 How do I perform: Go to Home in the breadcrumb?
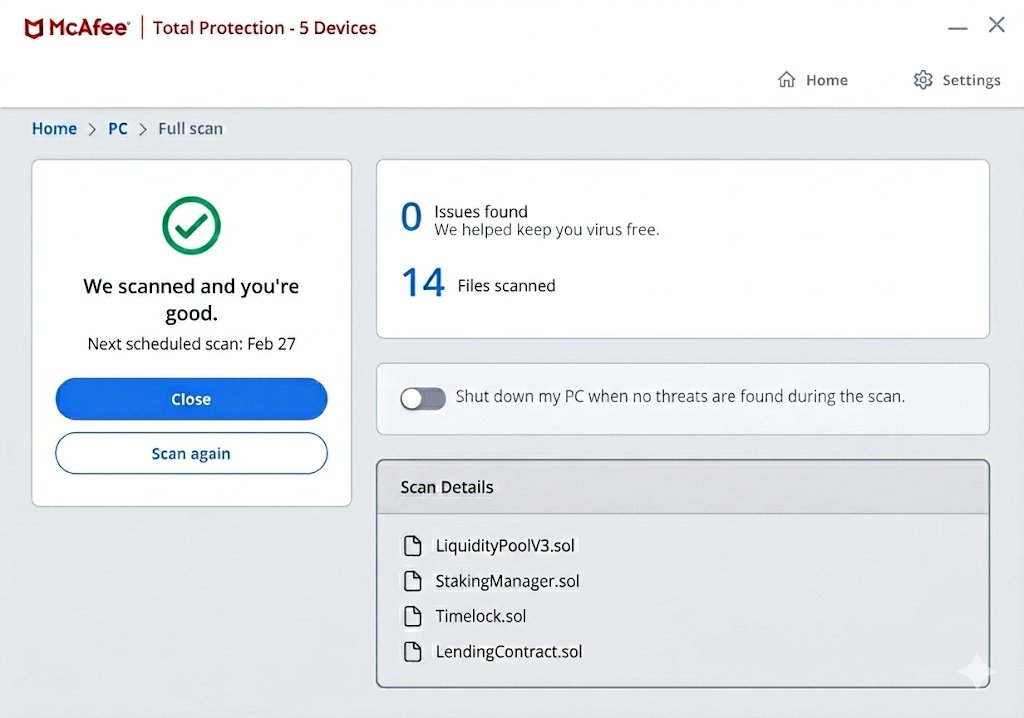(54, 129)
